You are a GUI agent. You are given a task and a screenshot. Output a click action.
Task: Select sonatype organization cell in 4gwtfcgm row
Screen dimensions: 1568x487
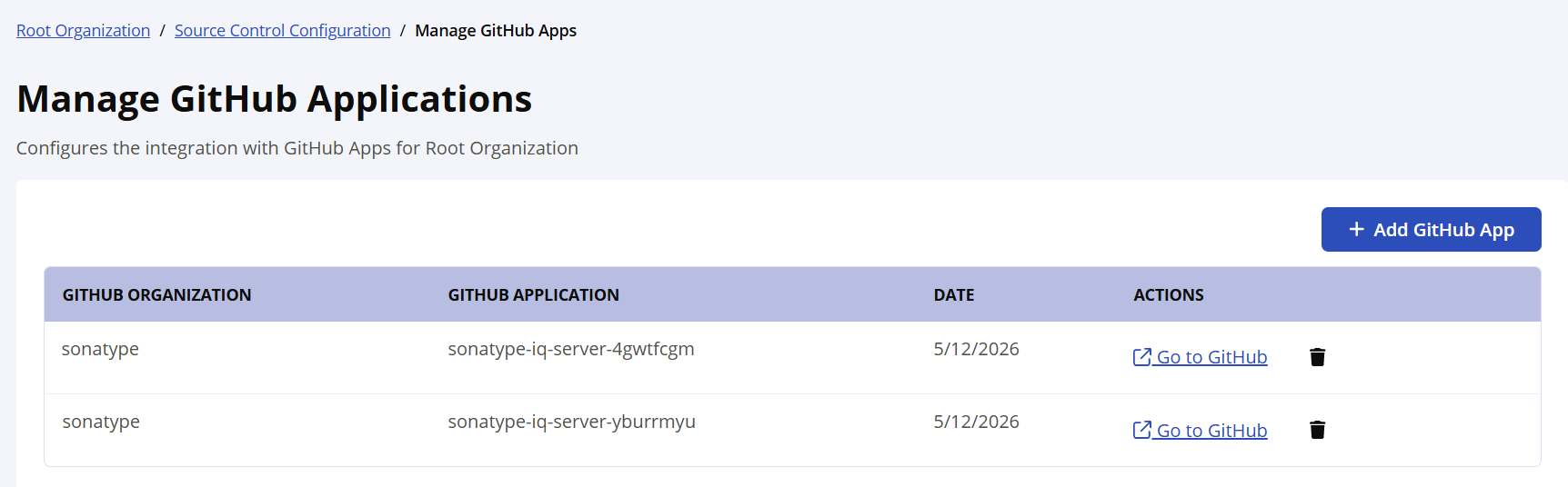coord(100,350)
